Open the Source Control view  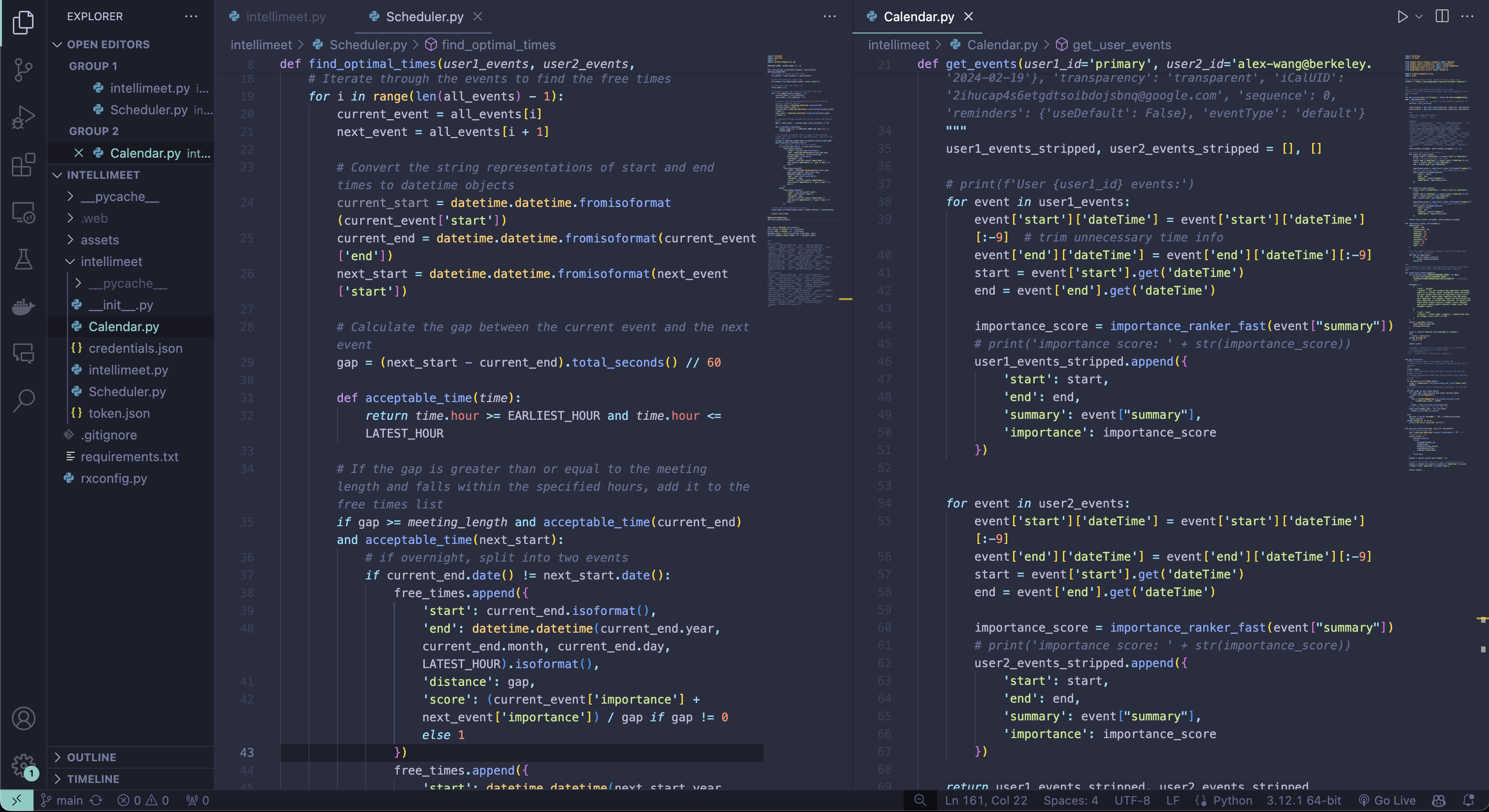coord(23,70)
